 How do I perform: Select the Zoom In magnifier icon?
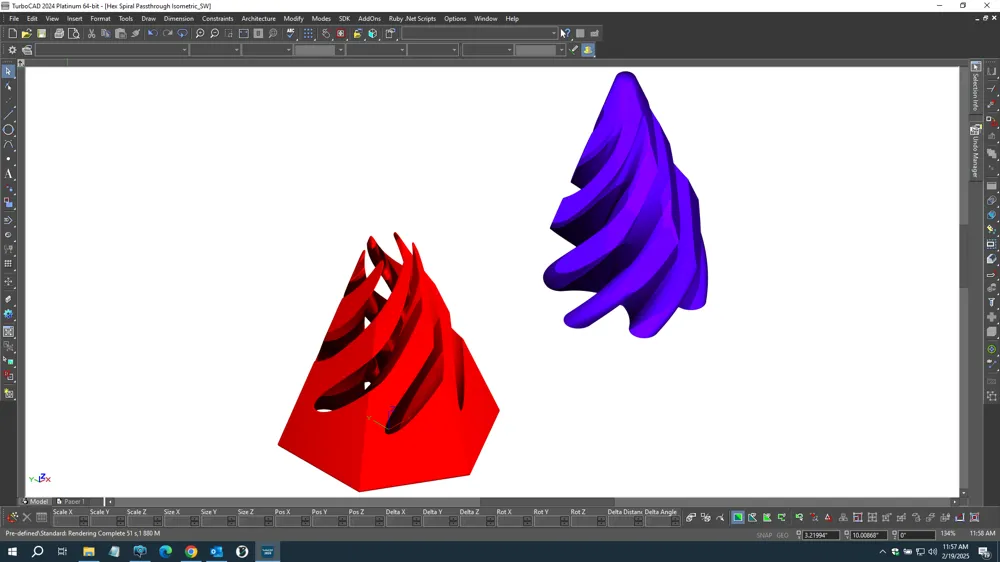[x=200, y=33]
